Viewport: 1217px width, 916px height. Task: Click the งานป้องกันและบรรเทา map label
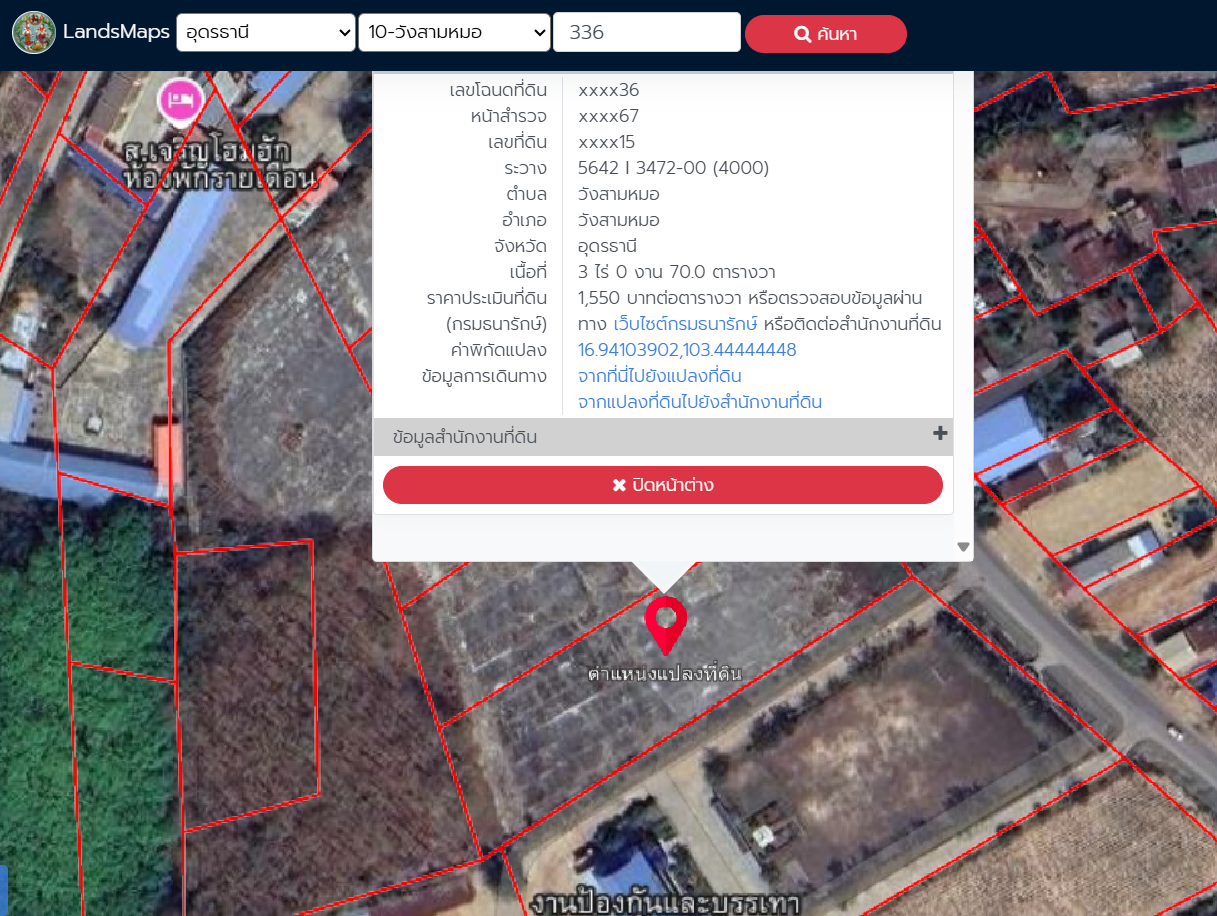[x=665, y=904]
